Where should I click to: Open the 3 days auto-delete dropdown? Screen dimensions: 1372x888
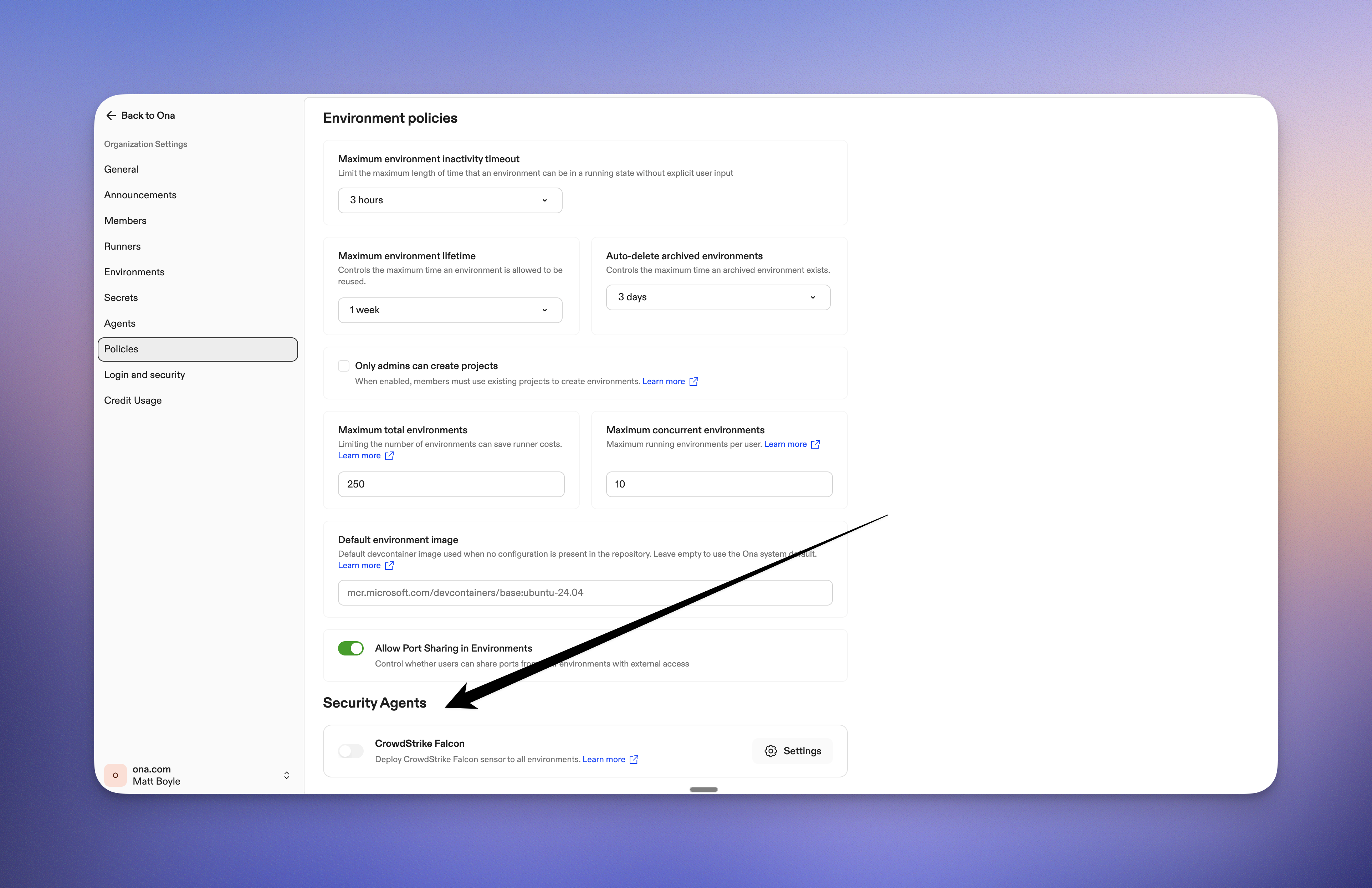[x=718, y=297]
